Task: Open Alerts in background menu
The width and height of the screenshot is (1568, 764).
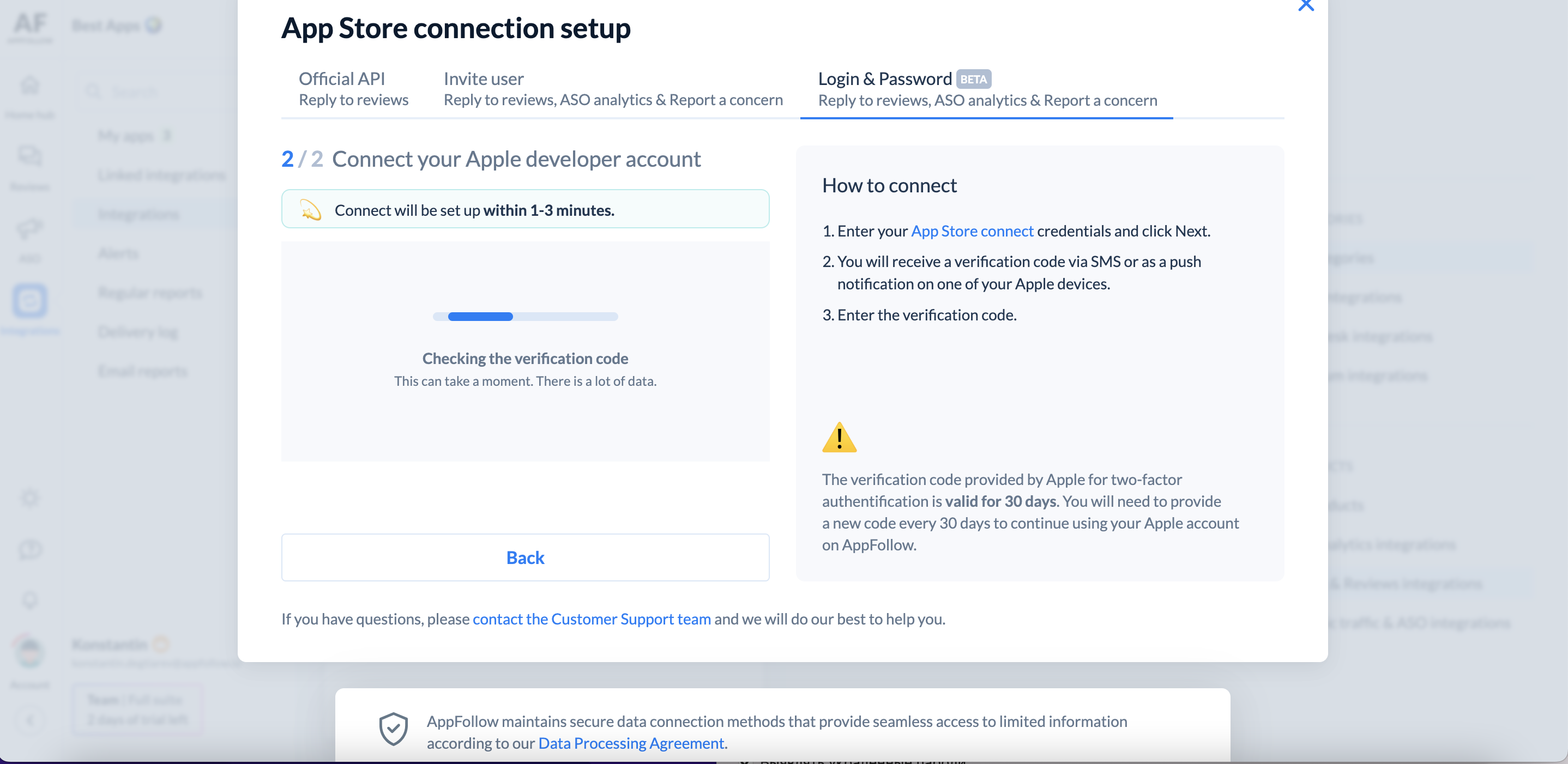Action: [118, 253]
